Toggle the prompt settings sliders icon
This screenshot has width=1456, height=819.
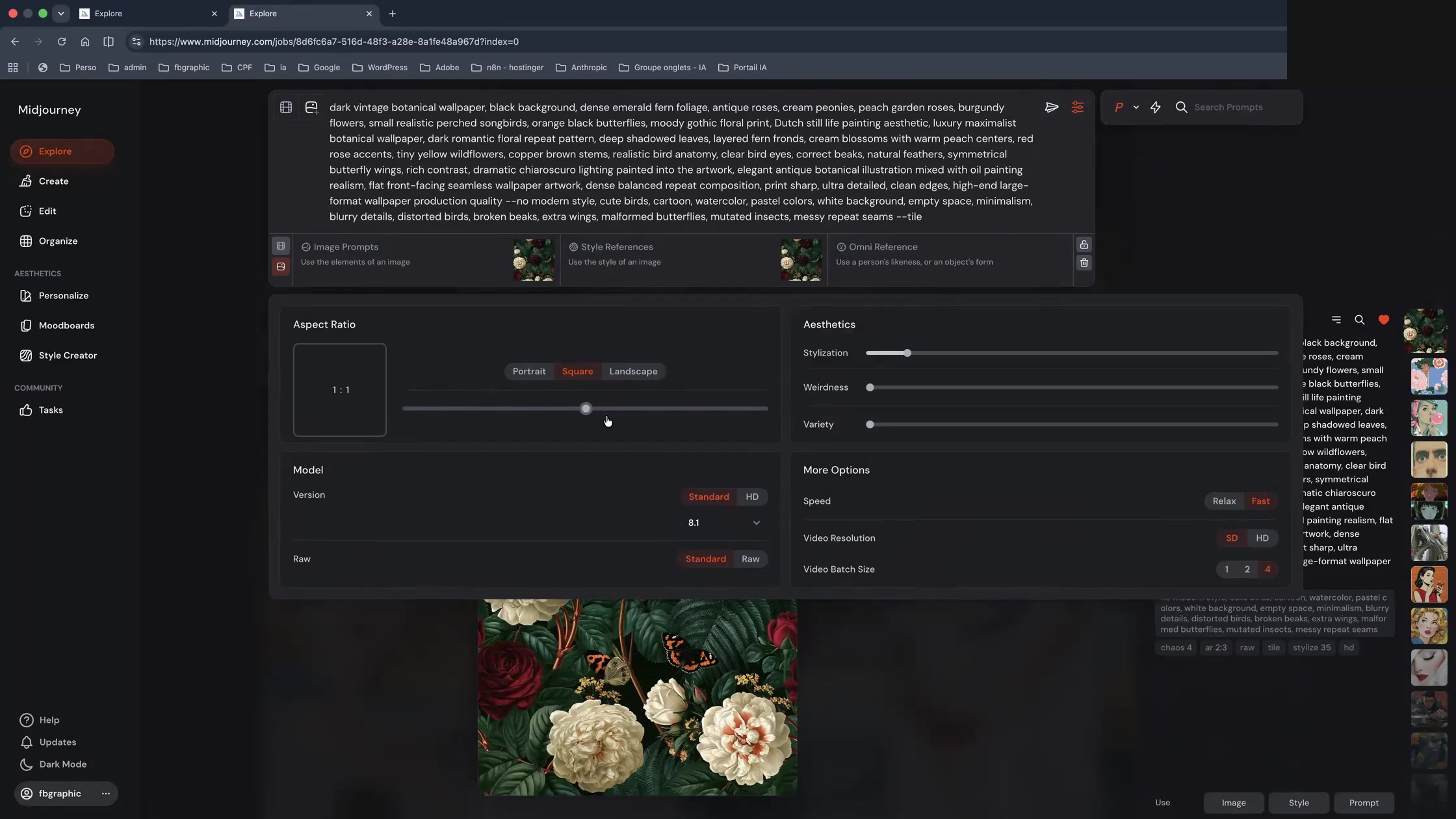[1077, 108]
